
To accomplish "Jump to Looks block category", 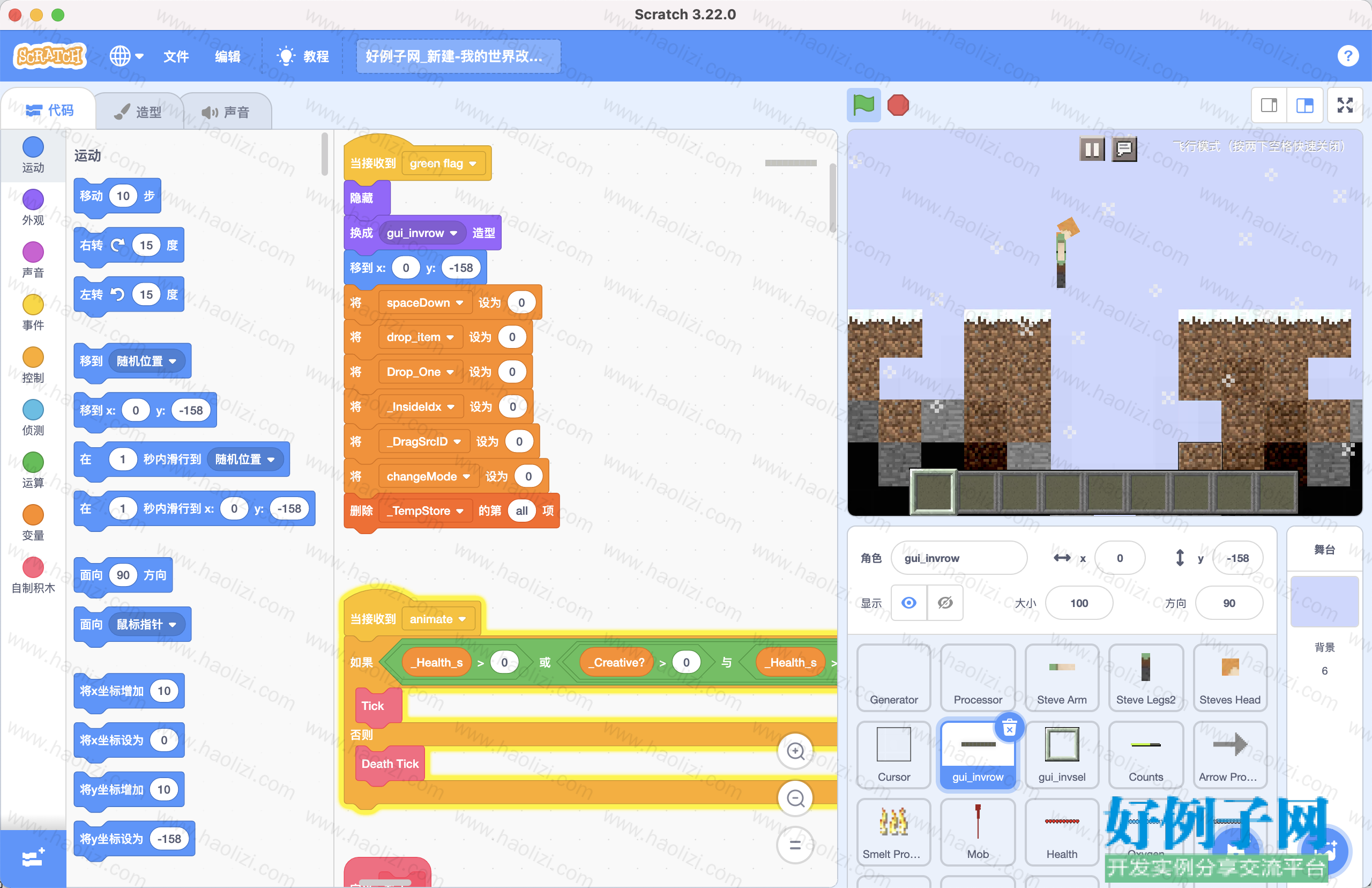I will click(x=33, y=208).
